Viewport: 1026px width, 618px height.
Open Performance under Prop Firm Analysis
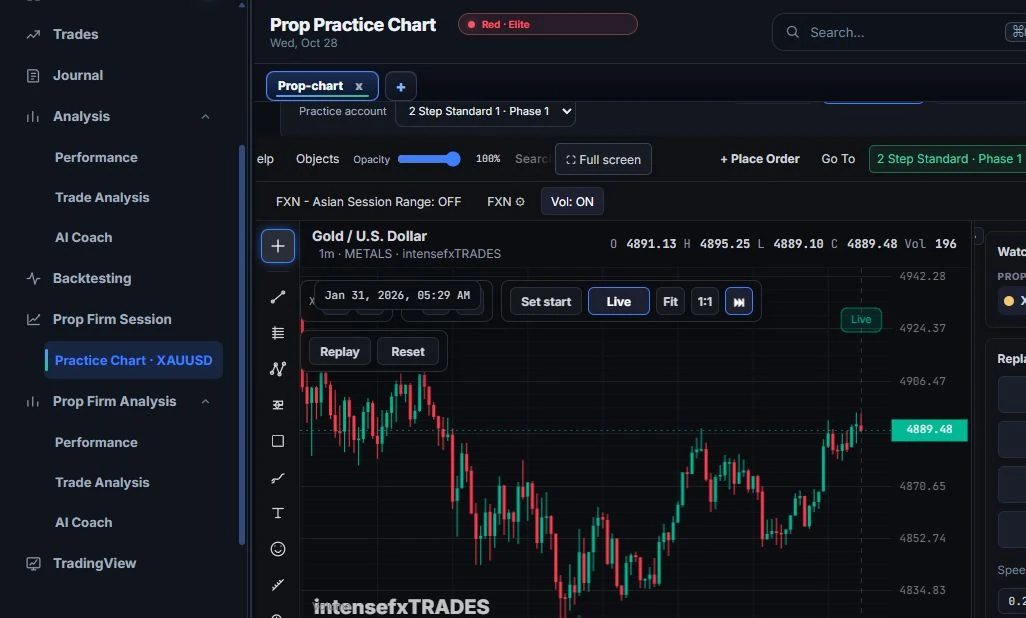[x=96, y=442]
